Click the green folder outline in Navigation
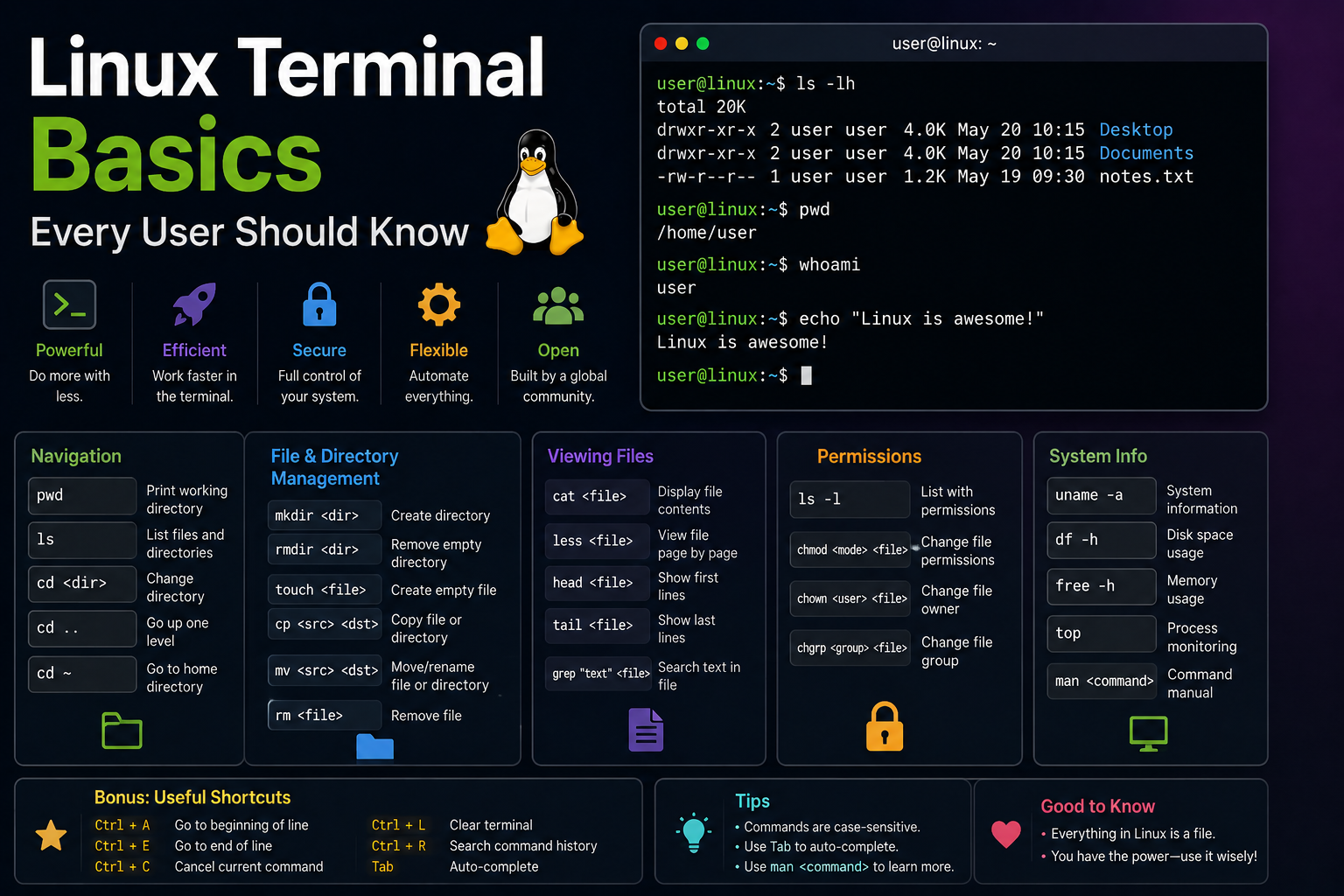Image resolution: width=1344 pixels, height=896 pixels. pyautogui.click(x=122, y=731)
